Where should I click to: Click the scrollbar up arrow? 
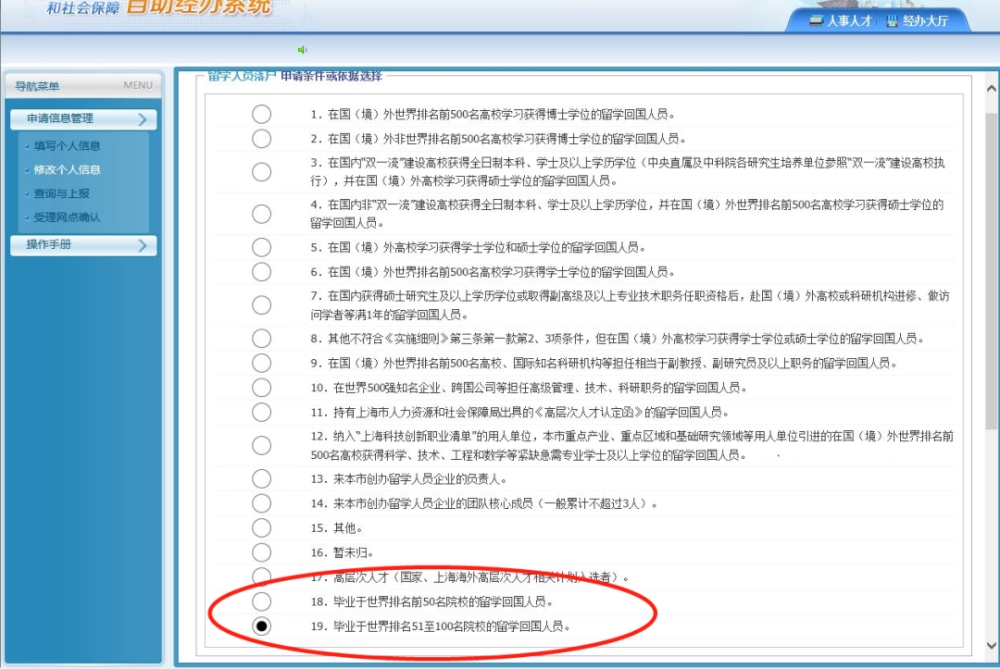point(992,89)
